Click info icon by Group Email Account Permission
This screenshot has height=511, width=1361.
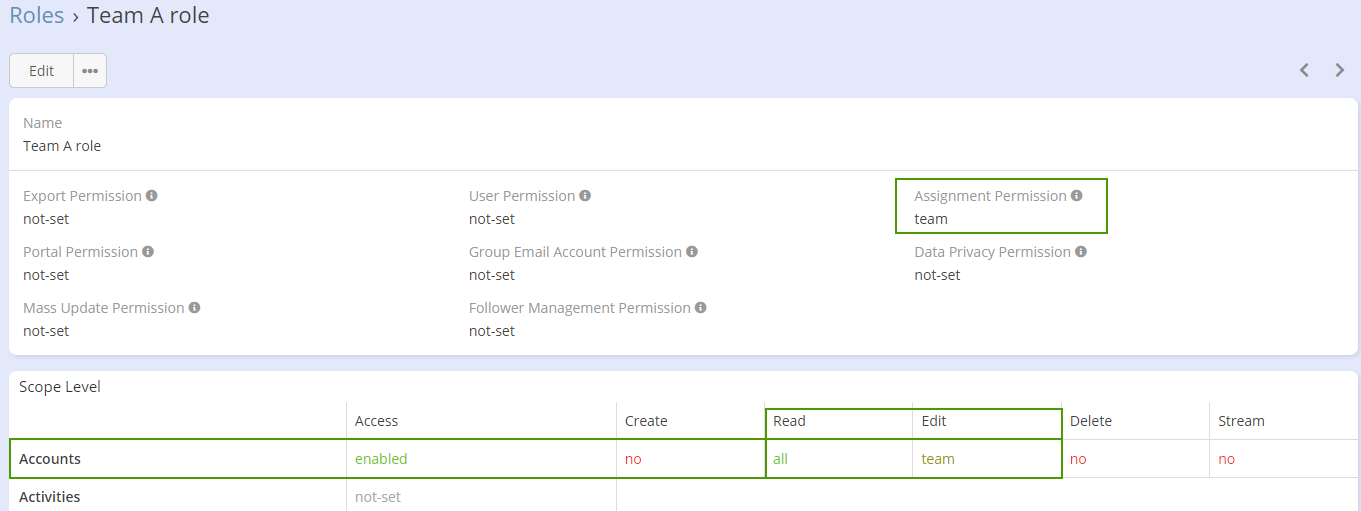click(x=692, y=252)
